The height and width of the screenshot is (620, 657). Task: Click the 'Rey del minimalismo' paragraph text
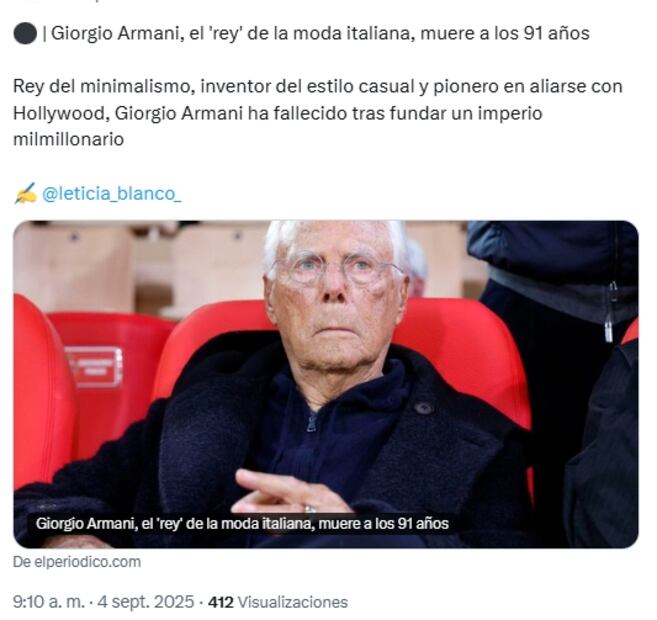(x=318, y=113)
